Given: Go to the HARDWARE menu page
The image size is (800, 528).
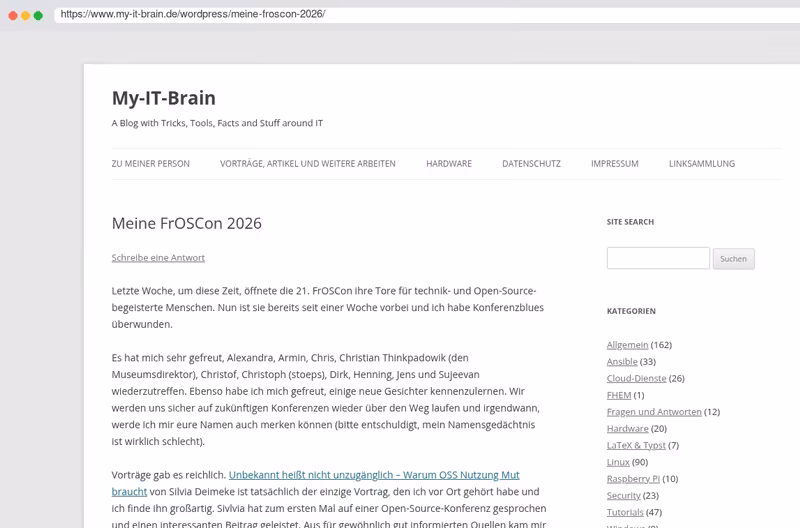Looking at the screenshot, I should click(x=449, y=164).
